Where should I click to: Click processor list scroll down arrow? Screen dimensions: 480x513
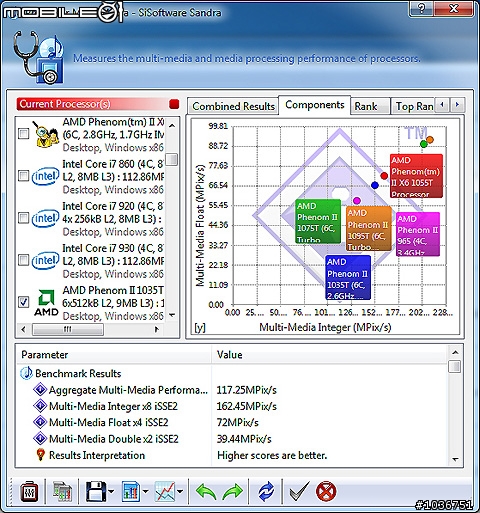tap(172, 315)
